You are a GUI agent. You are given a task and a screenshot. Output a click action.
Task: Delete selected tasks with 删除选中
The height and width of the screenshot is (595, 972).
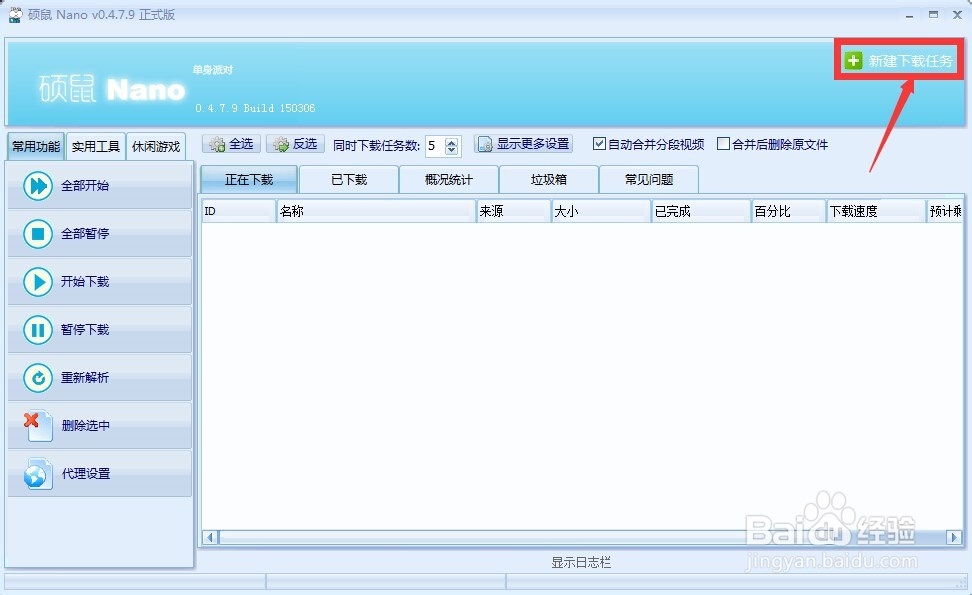coord(100,425)
